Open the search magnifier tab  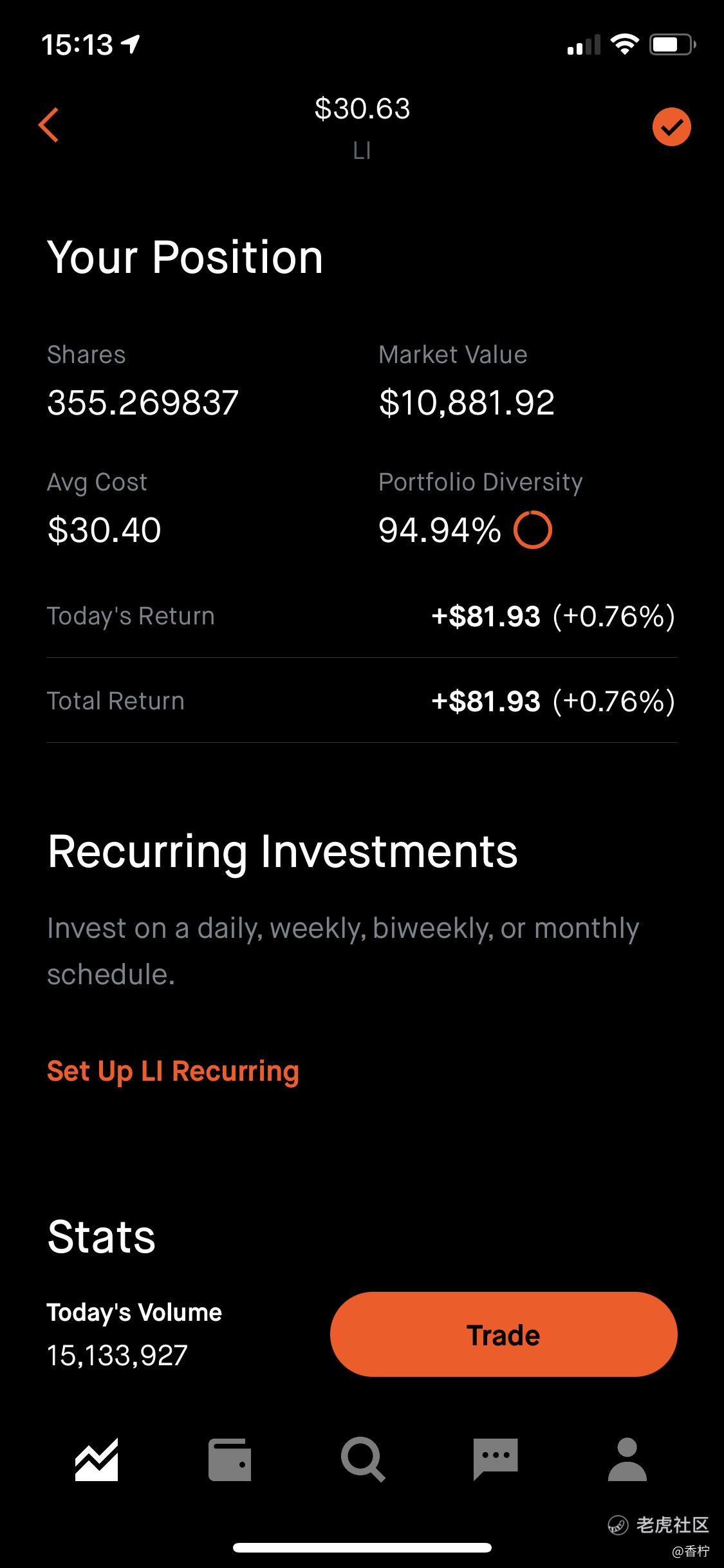click(363, 1459)
